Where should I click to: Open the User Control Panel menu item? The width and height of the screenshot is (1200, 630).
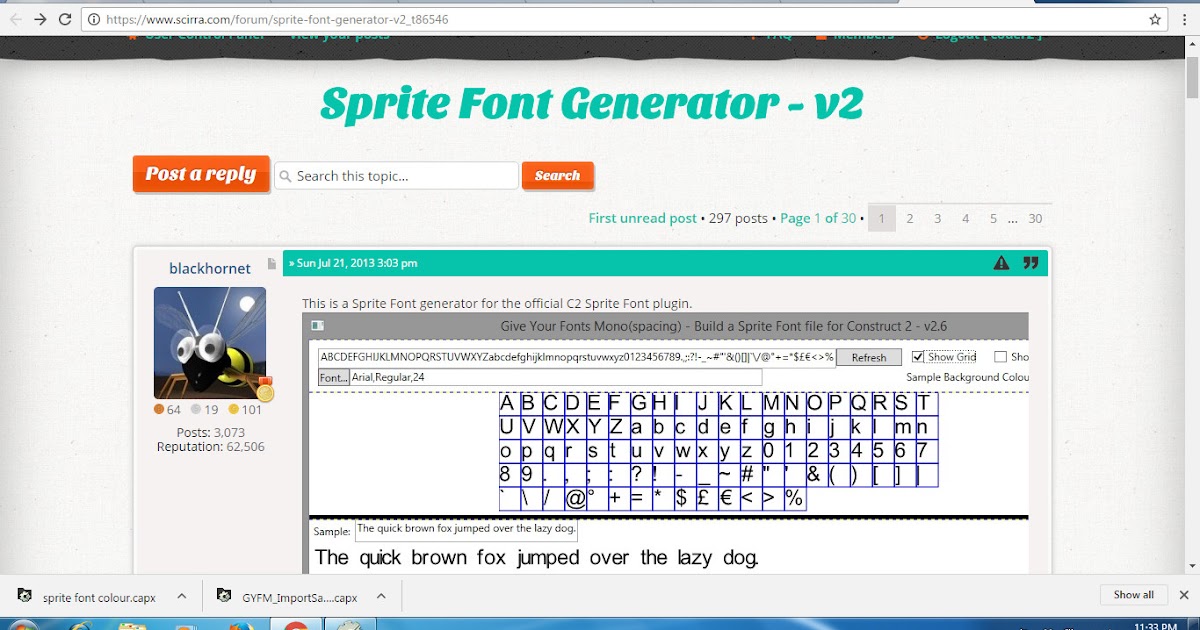(204, 33)
